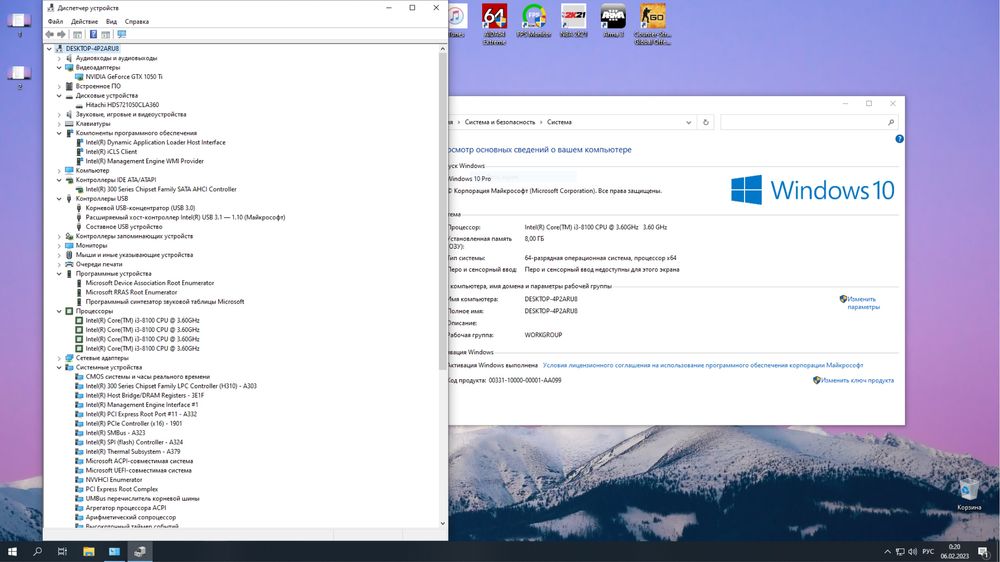Image resolution: width=1000 pixels, height=562 pixels.
Task: Open the notification center icon
Action: click(x=983, y=551)
